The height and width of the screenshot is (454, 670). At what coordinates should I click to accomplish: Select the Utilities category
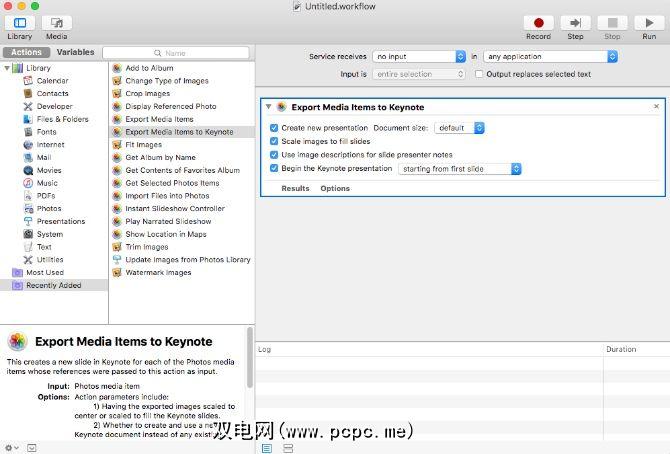(50, 260)
